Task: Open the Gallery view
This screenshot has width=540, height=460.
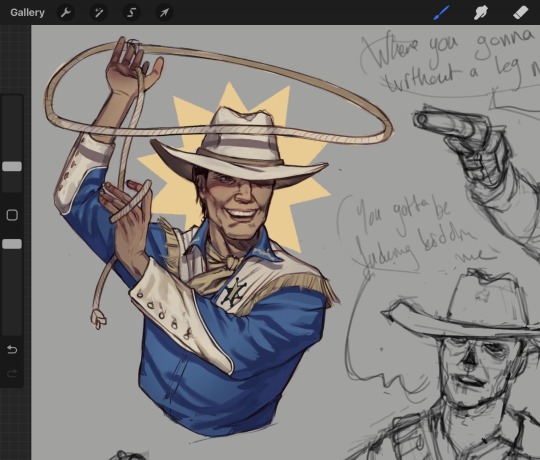Action: pyautogui.click(x=27, y=13)
